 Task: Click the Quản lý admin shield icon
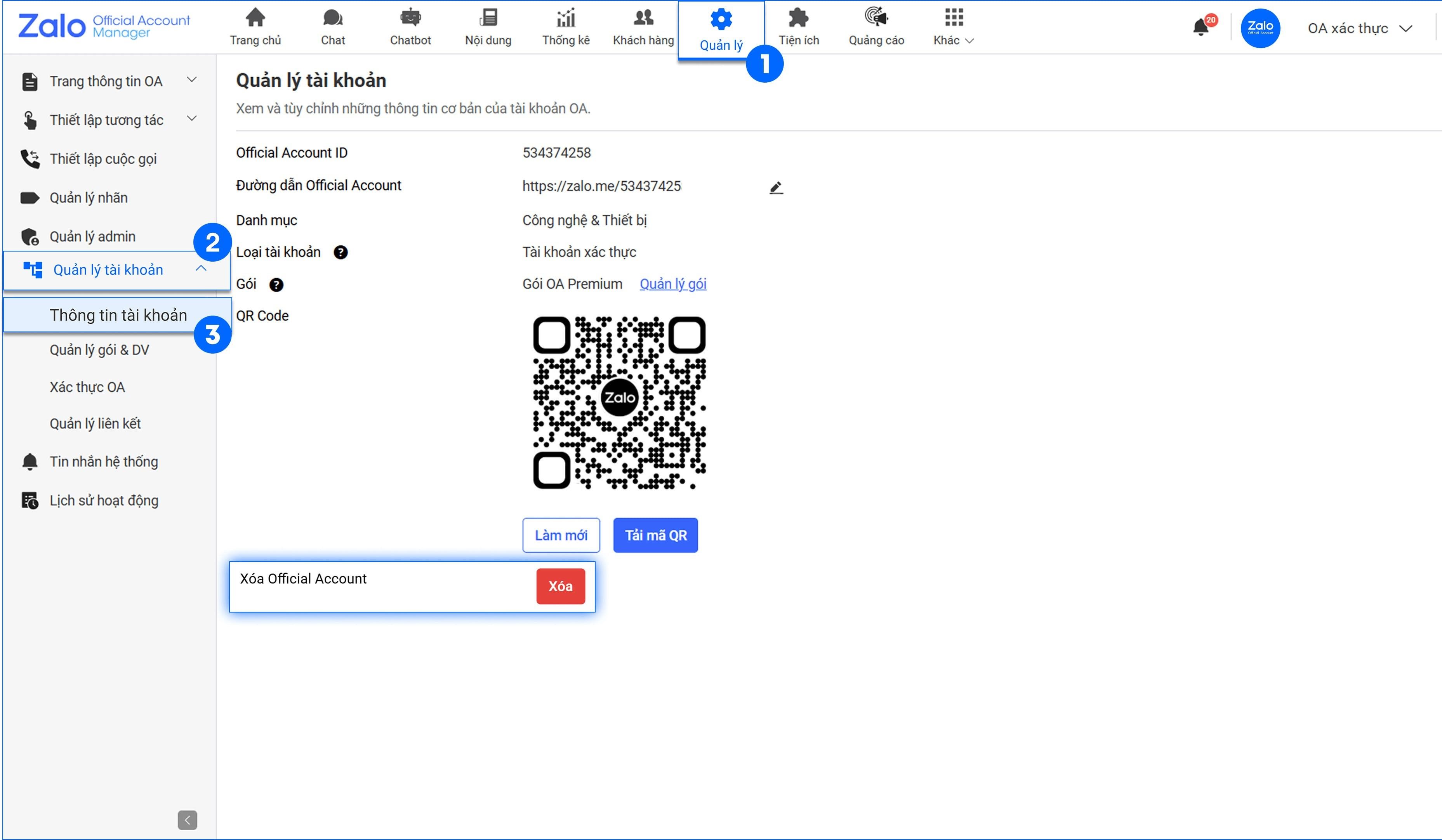pyautogui.click(x=30, y=237)
